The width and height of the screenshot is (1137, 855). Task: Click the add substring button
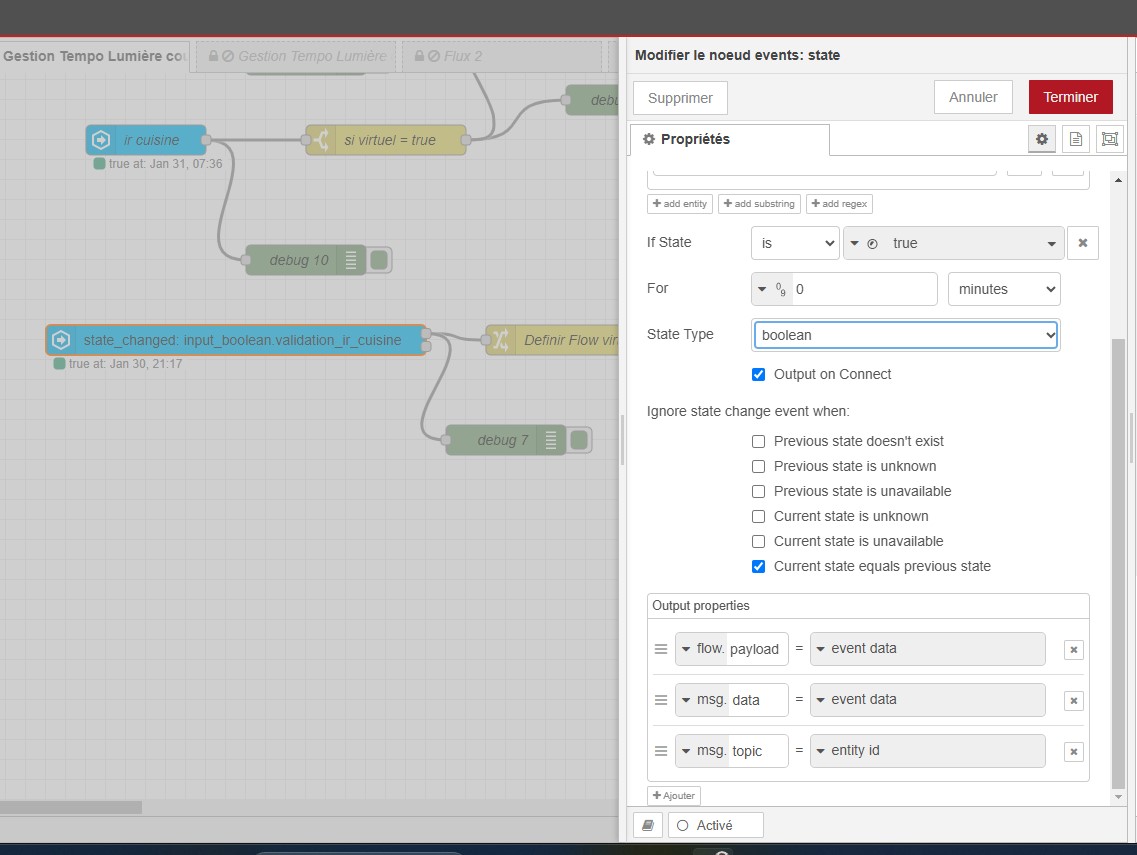pyautogui.click(x=759, y=204)
